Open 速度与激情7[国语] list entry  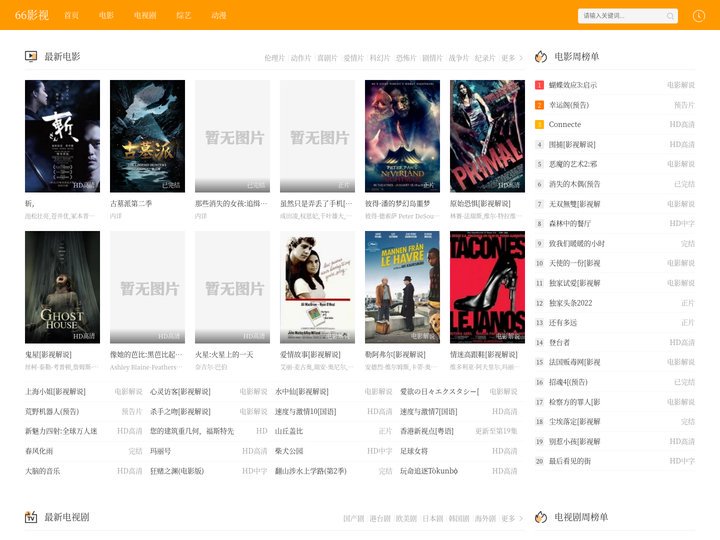point(428,411)
